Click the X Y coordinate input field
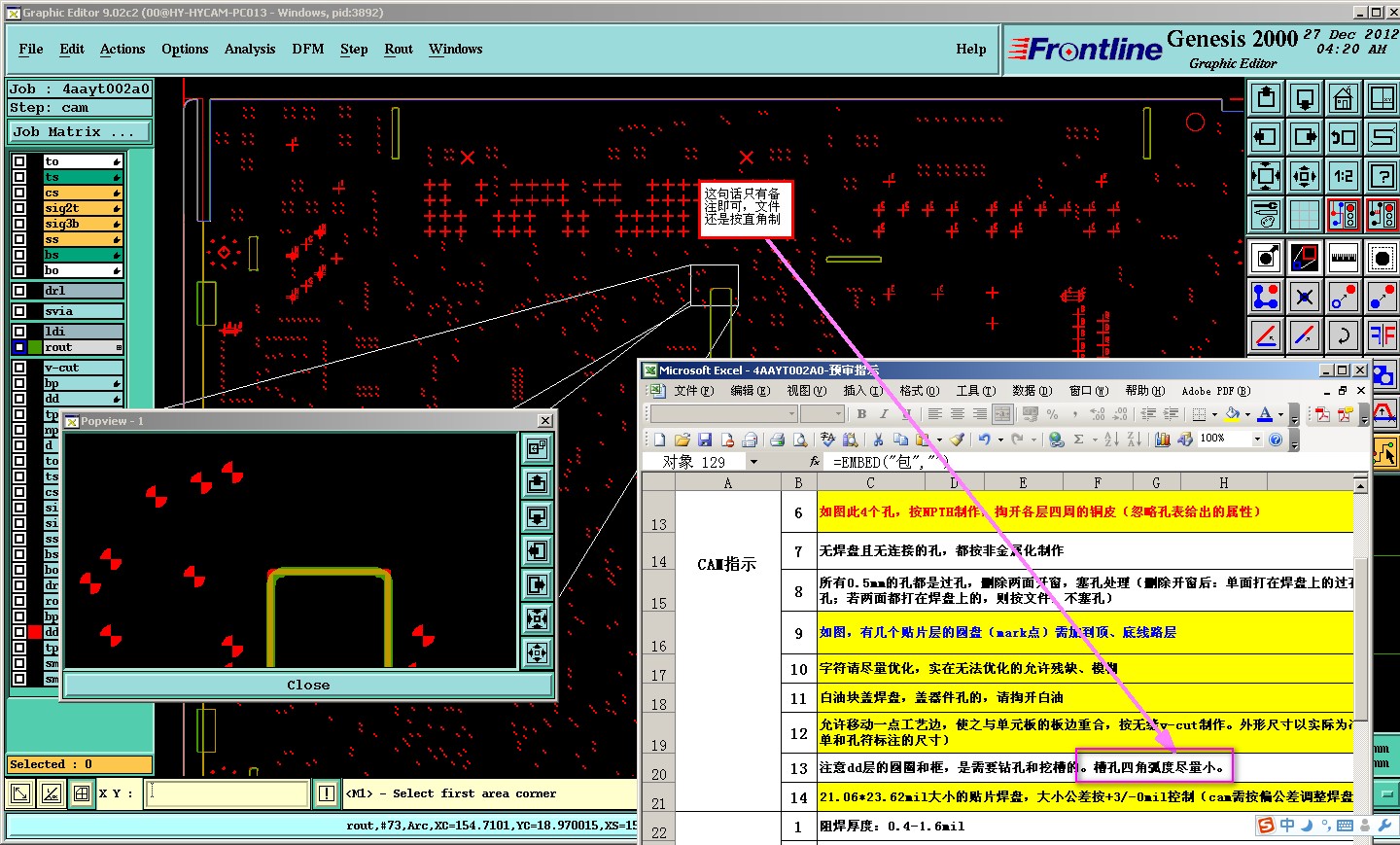This screenshot has width=1400, height=845. click(227, 793)
